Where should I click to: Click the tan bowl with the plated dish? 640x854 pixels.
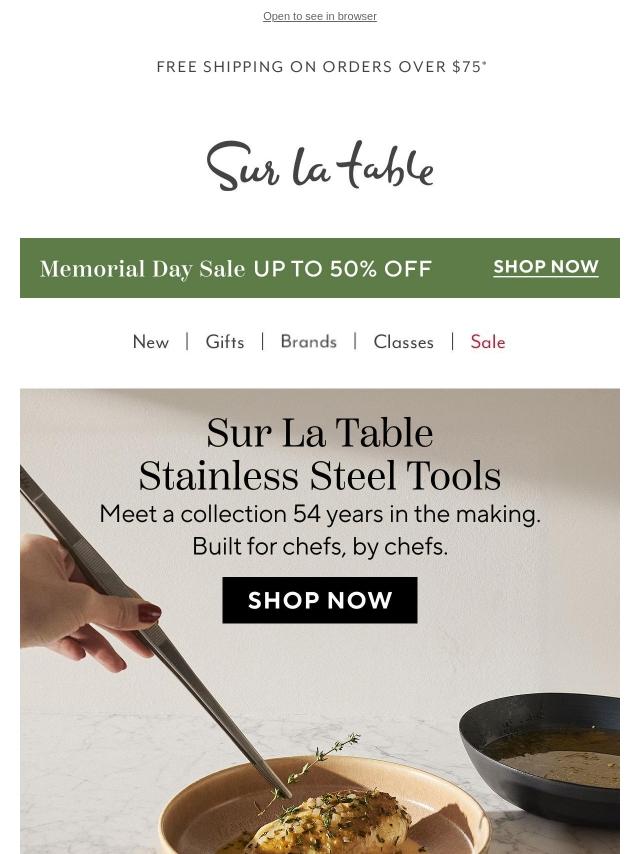(327, 806)
